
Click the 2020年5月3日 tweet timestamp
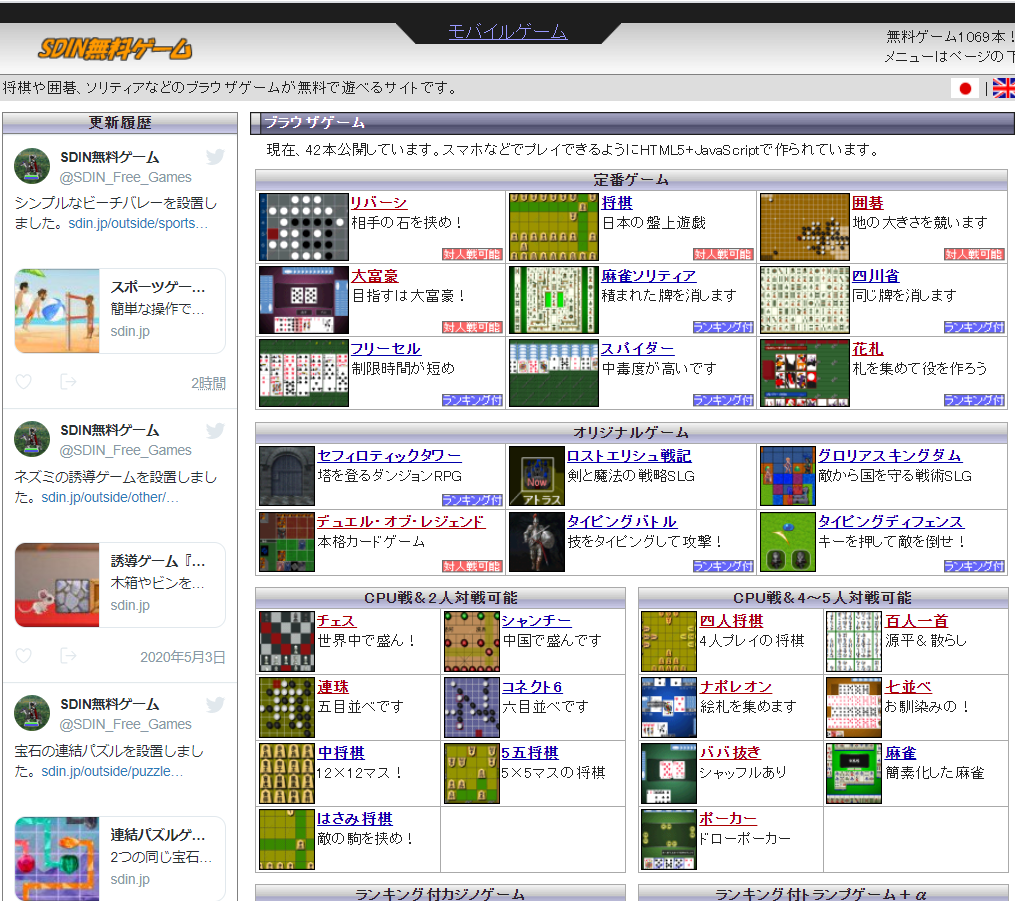pyautogui.click(x=183, y=657)
